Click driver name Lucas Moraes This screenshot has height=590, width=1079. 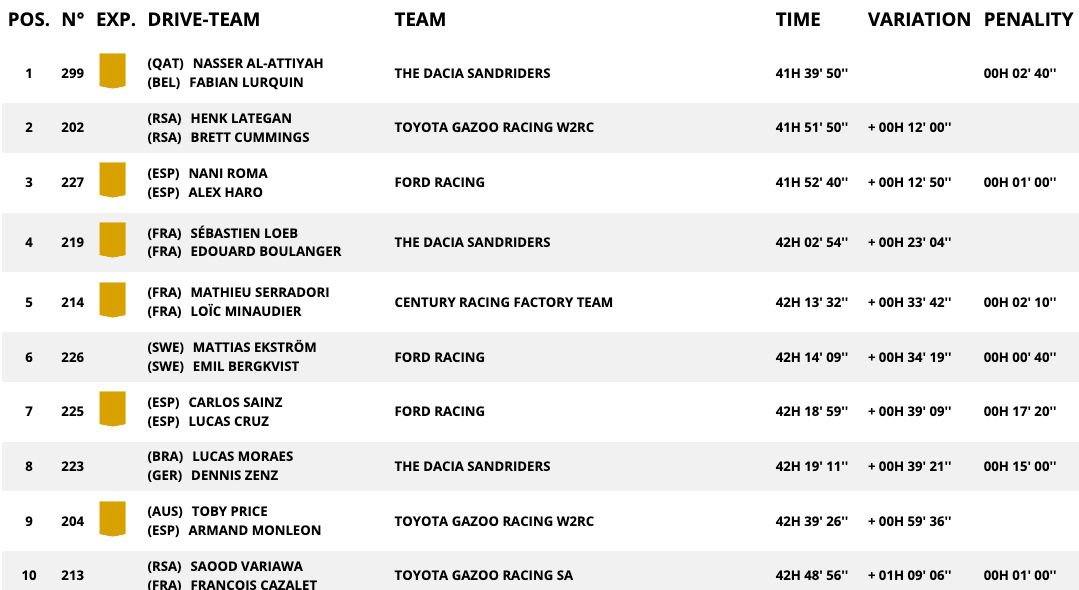pyautogui.click(x=242, y=456)
